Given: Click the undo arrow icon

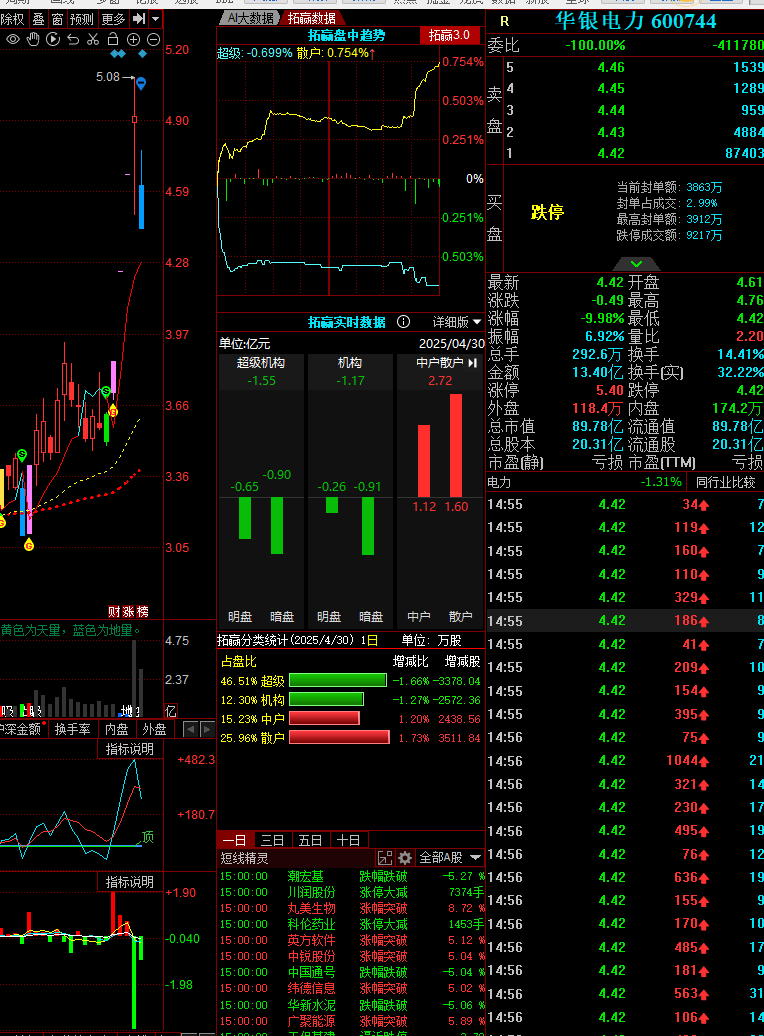Looking at the screenshot, I should point(73,40).
